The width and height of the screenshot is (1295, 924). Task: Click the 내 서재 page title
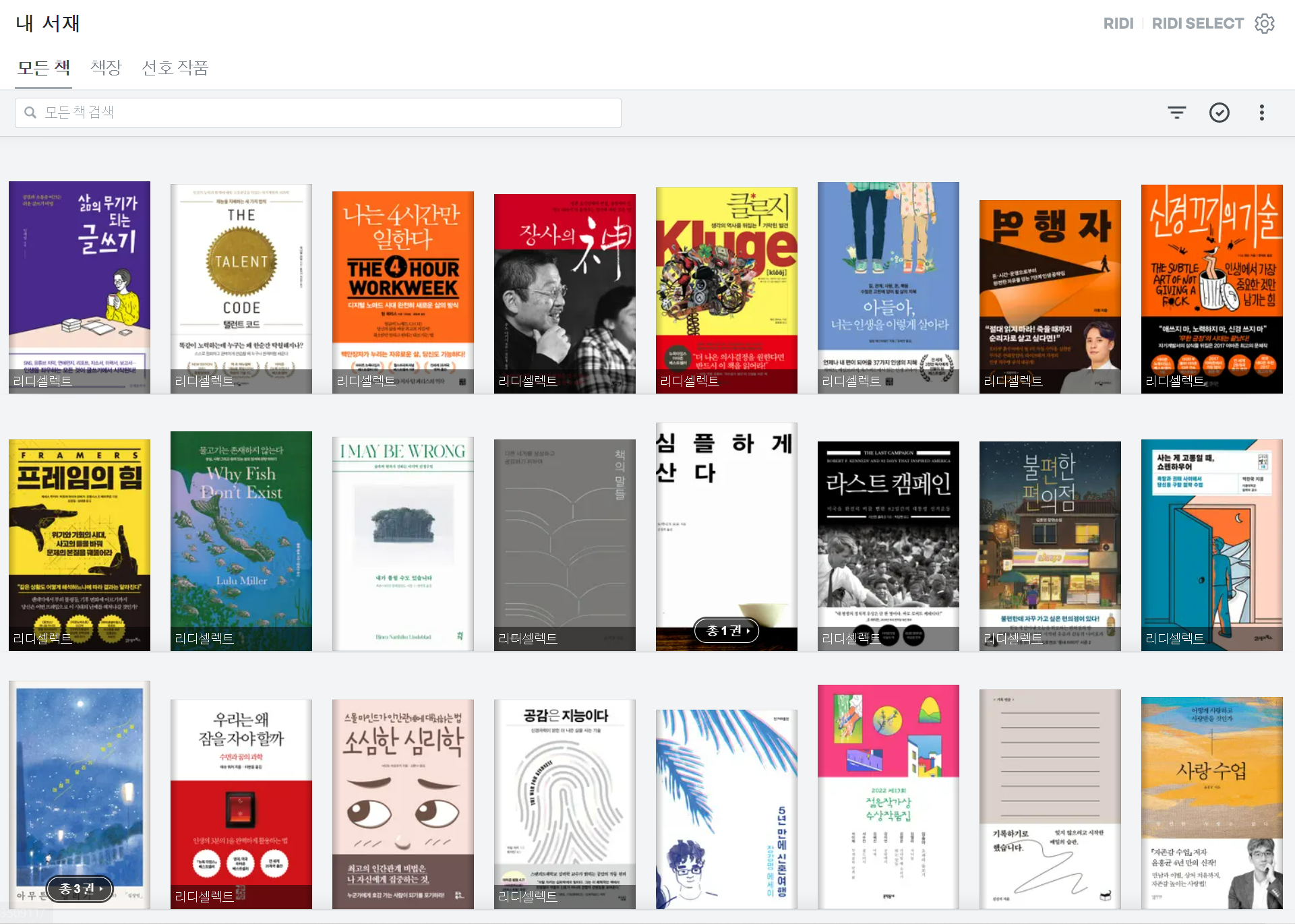[48, 24]
